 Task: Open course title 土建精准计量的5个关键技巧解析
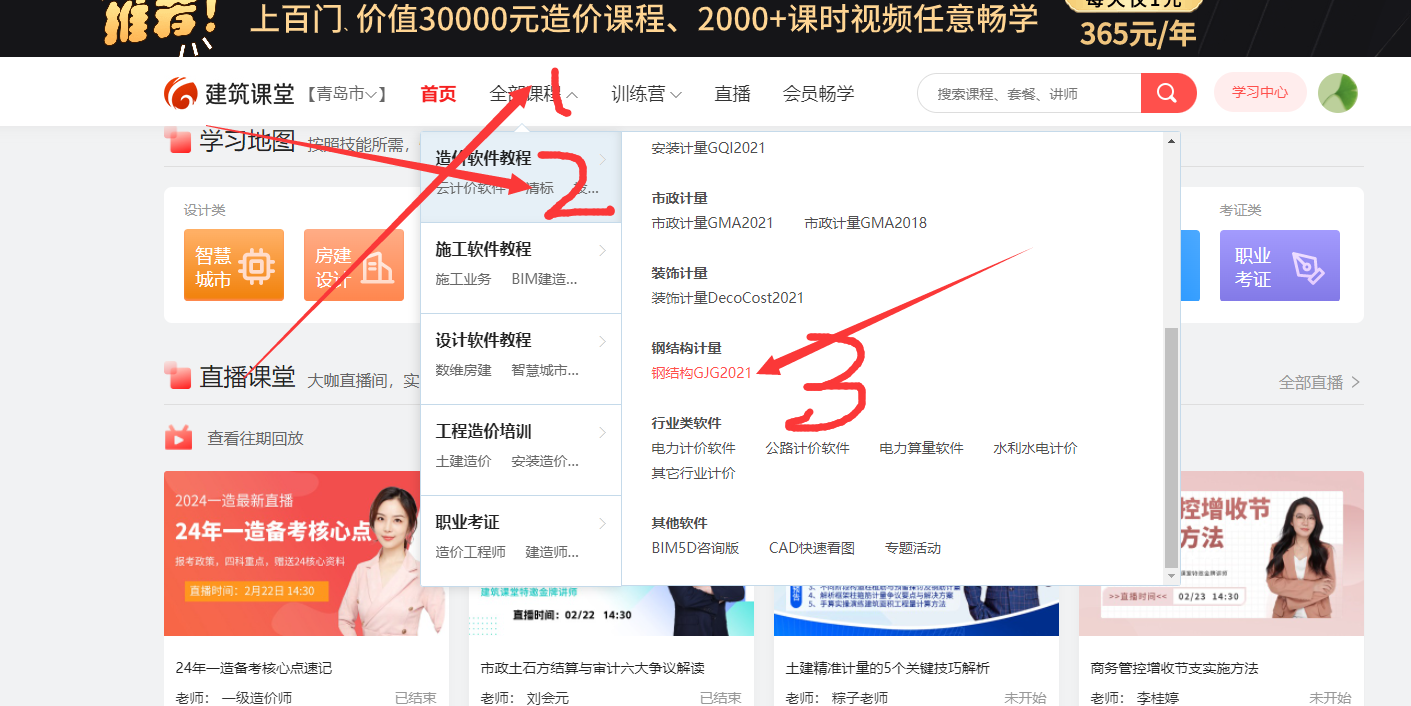click(x=888, y=668)
